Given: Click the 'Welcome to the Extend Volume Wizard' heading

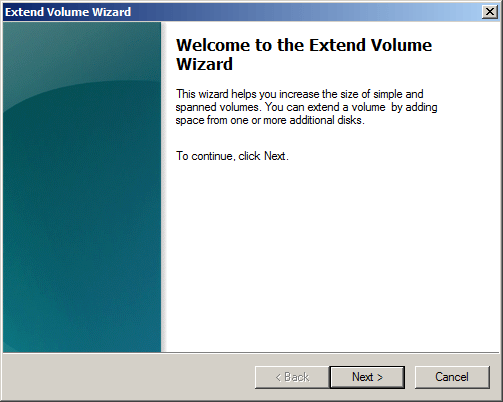Looking at the screenshot, I should 304,54.
